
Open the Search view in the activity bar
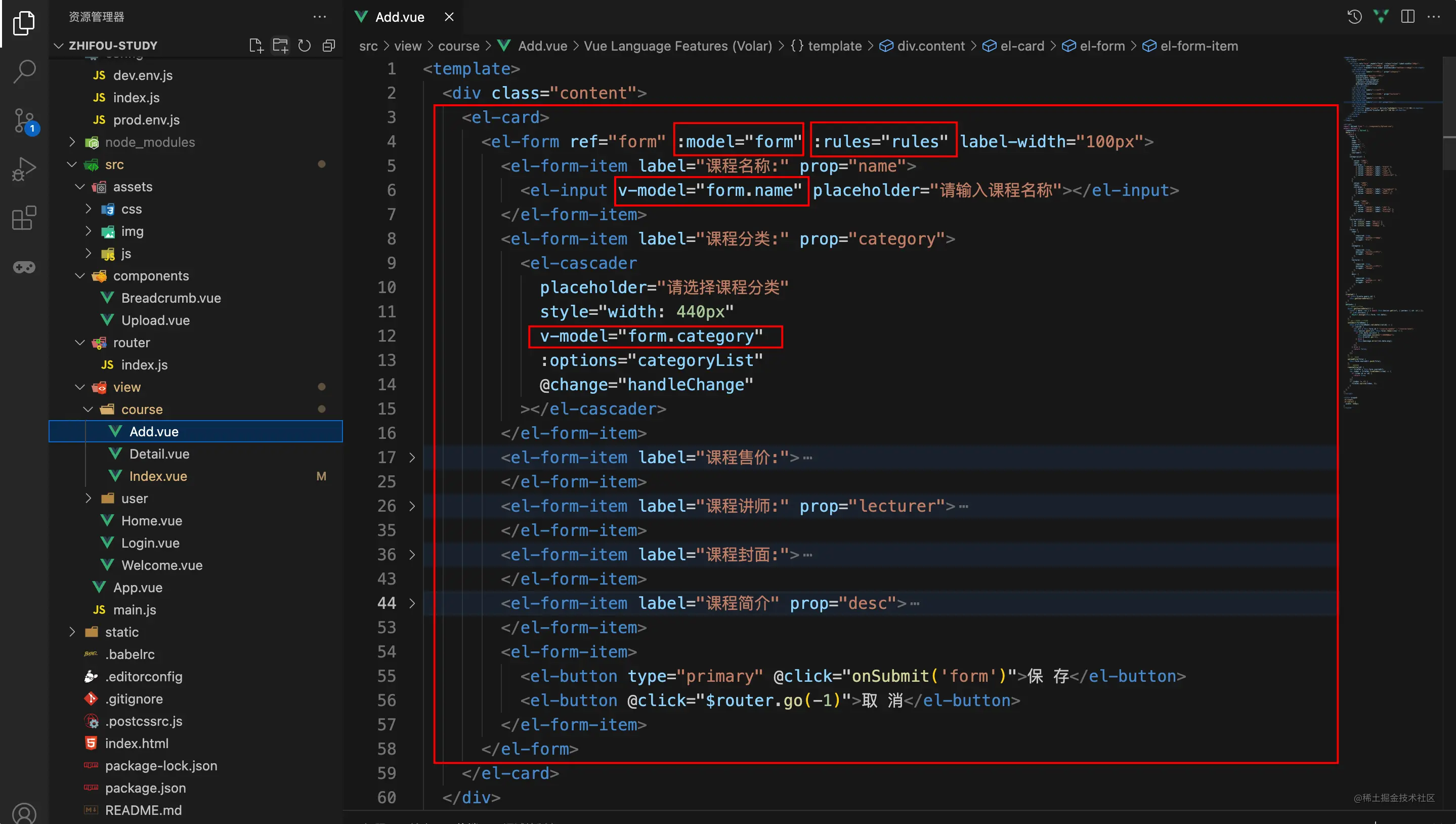(24, 71)
